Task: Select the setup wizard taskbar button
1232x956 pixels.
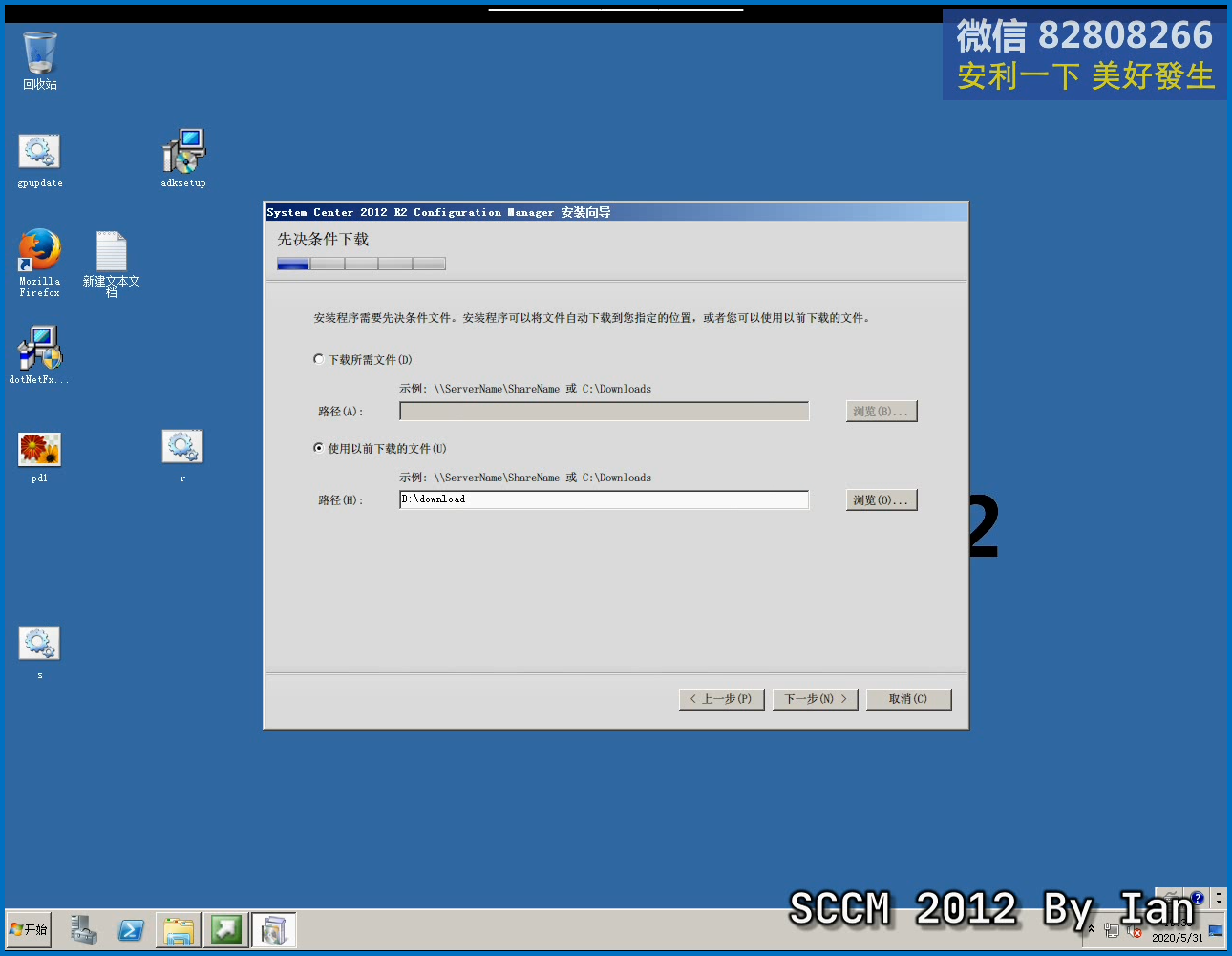Action: 274,929
